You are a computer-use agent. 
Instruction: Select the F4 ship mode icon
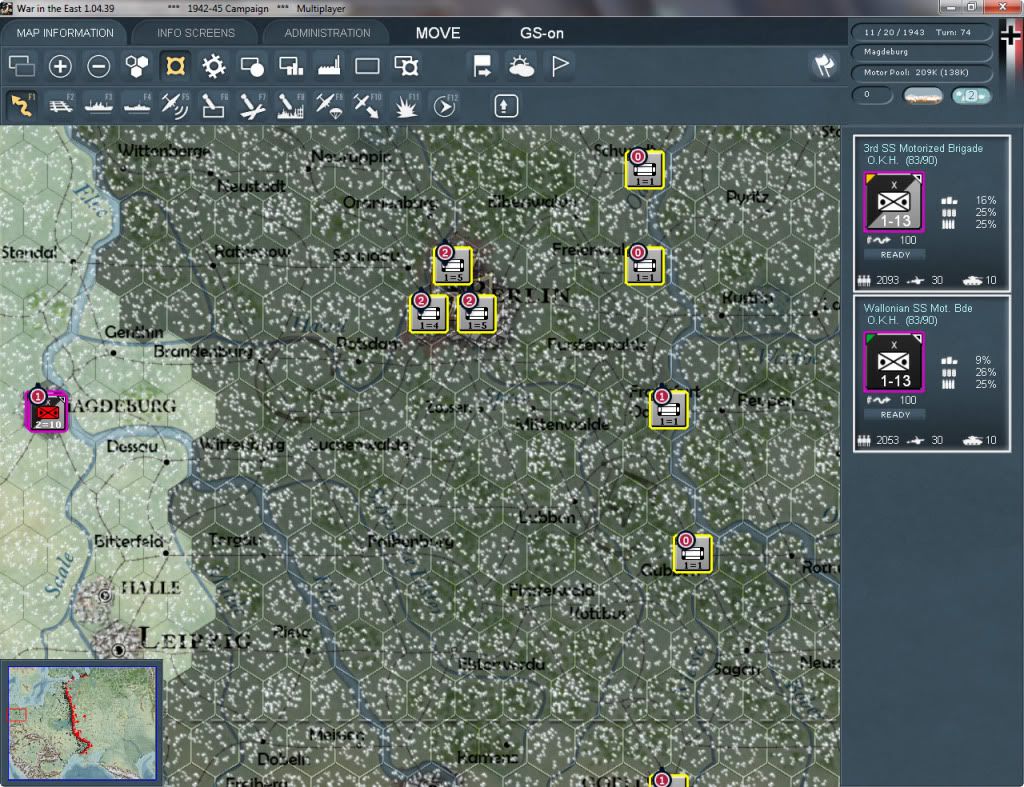(137, 105)
